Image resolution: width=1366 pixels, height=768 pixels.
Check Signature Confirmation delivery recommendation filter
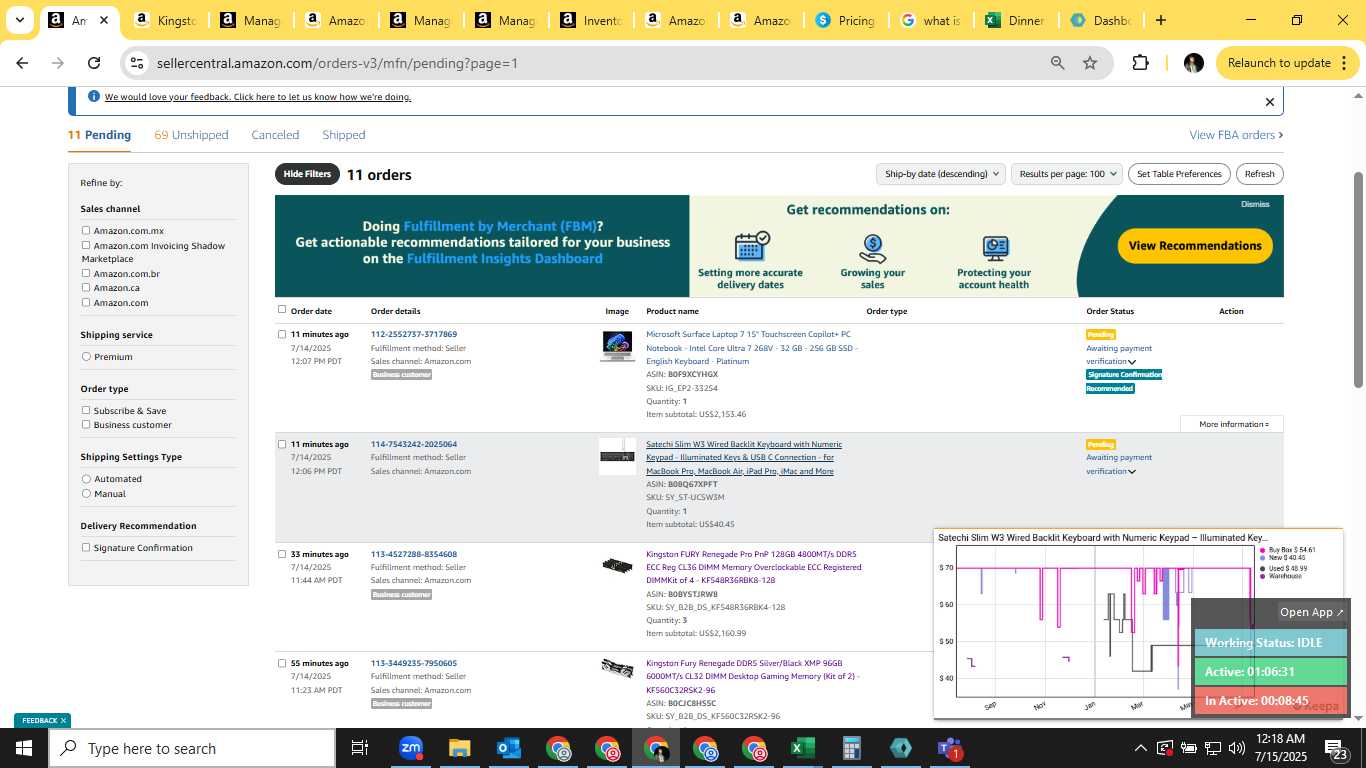(86, 547)
